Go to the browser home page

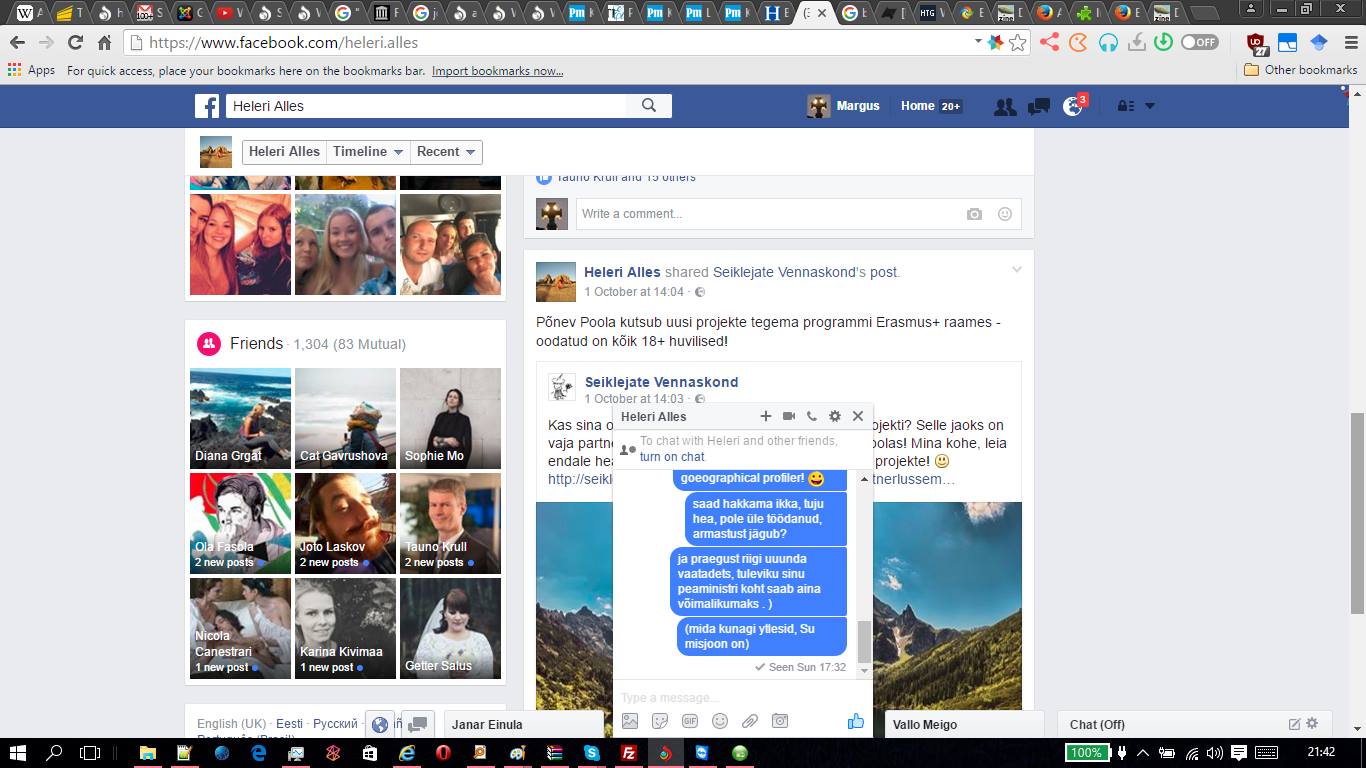104,42
